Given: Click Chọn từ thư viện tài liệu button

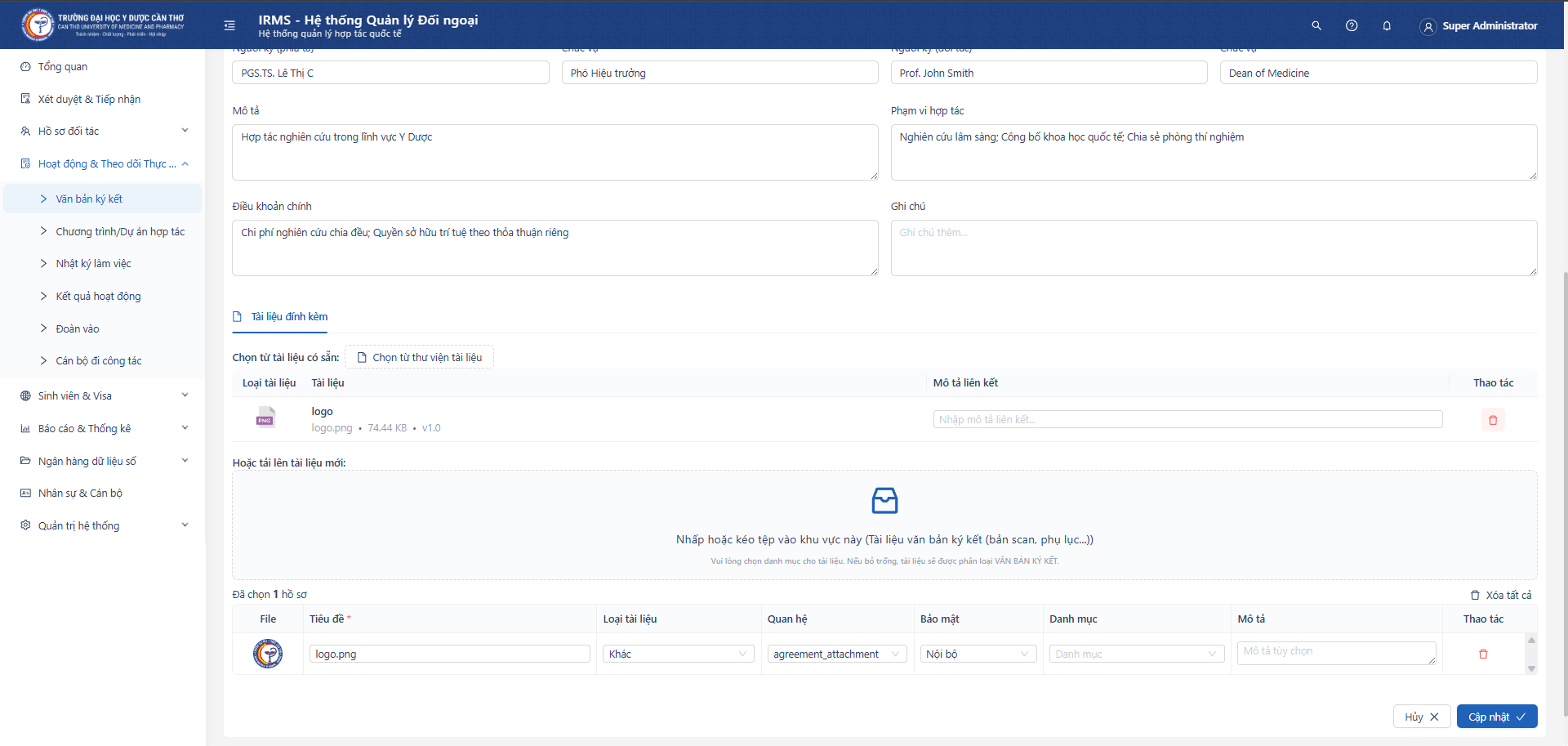Looking at the screenshot, I should point(419,357).
